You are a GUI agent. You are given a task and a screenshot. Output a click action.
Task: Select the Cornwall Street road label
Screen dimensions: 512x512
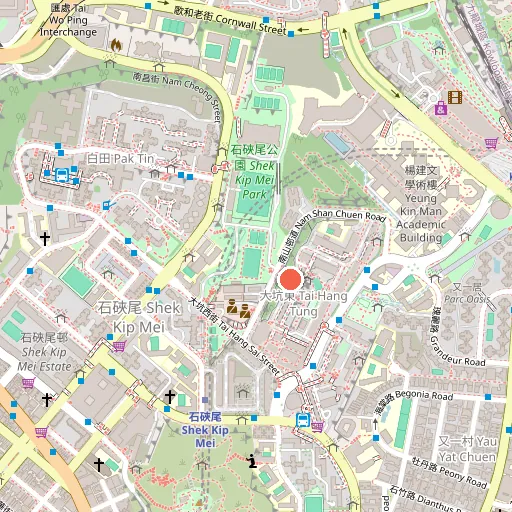pos(230,20)
